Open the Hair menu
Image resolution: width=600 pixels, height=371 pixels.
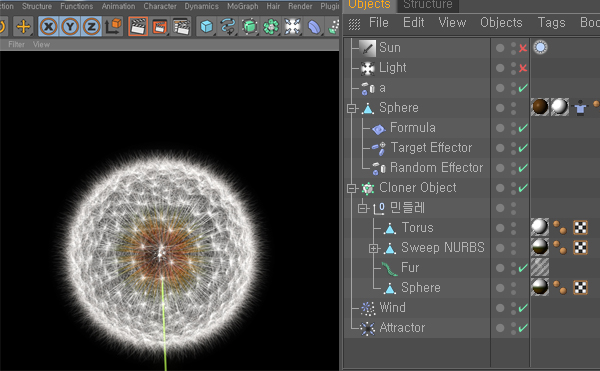273,6
